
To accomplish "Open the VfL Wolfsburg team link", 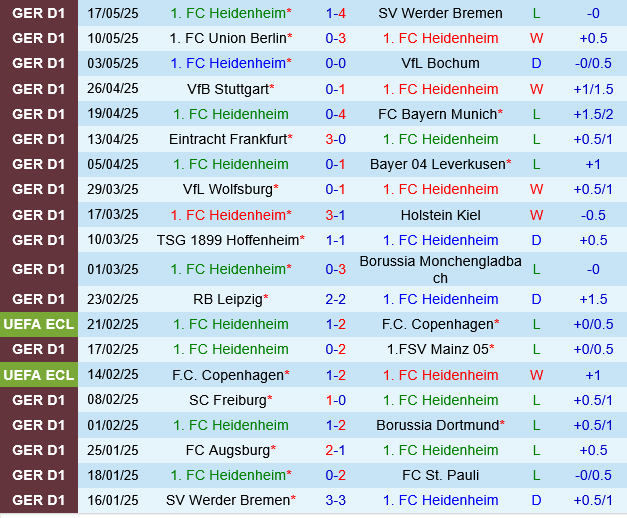I will point(229,189).
